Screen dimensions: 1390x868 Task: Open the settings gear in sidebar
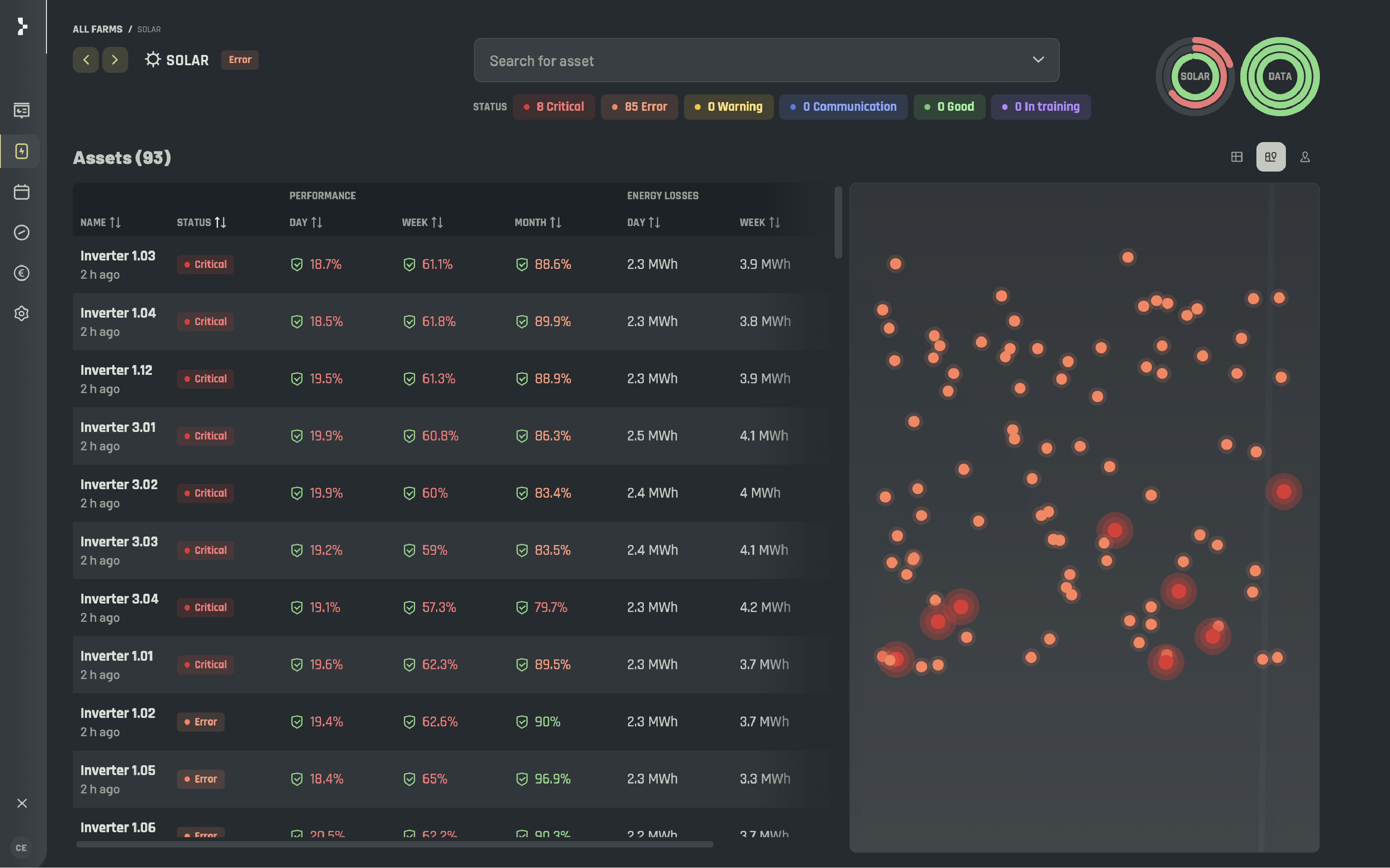click(x=21, y=314)
